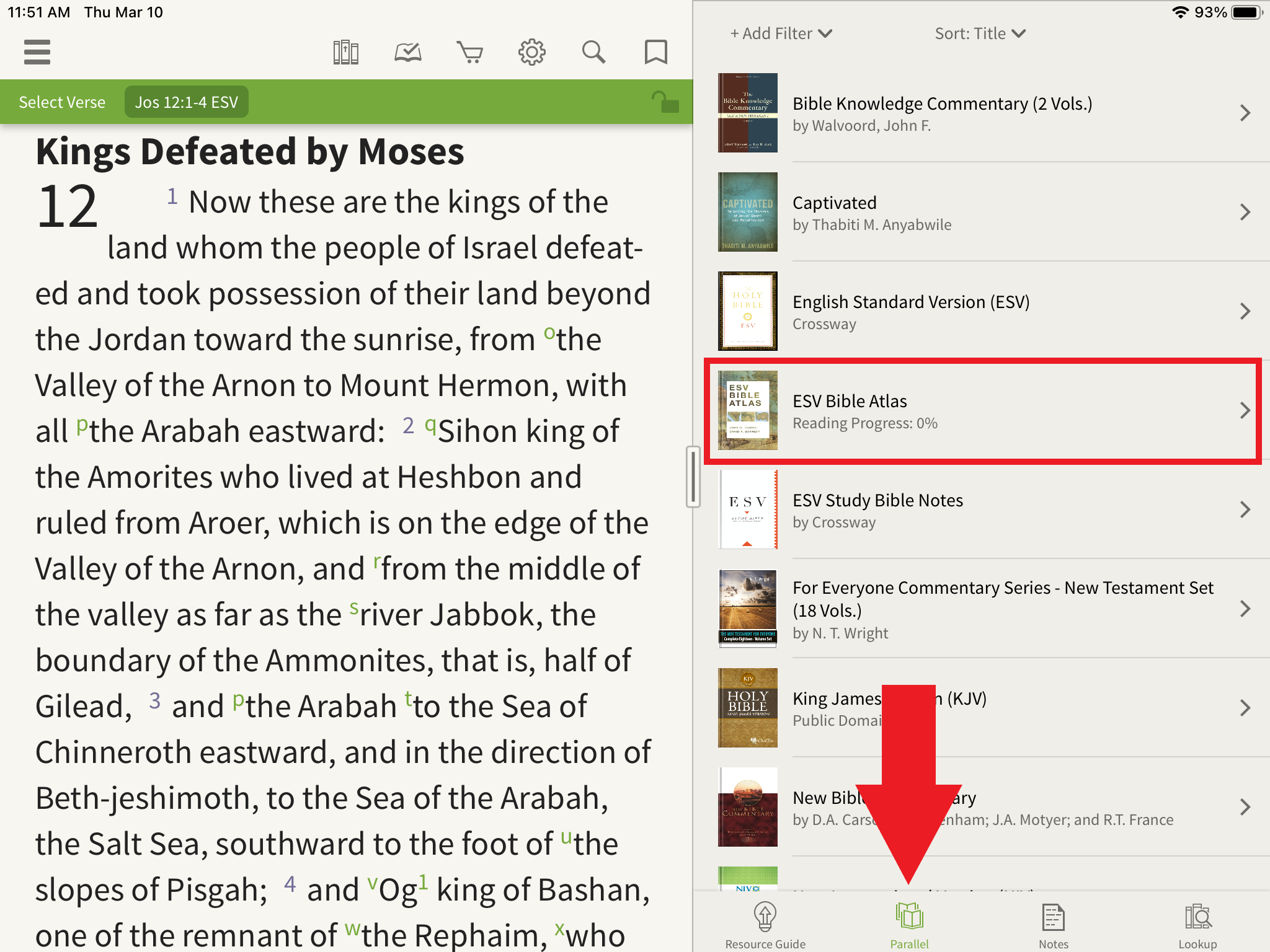Tap verse number 2 before Sihon

point(408,425)
